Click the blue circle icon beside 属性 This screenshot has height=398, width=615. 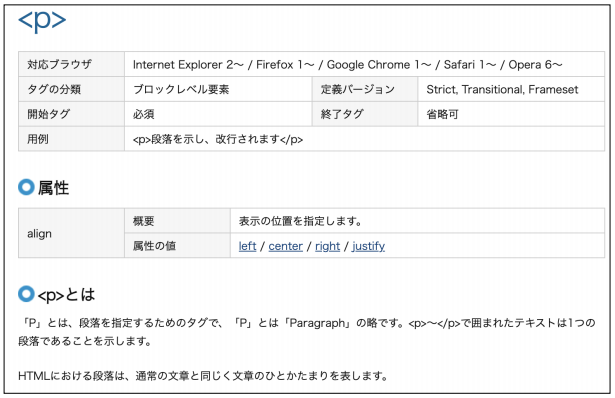coord(26,187)
